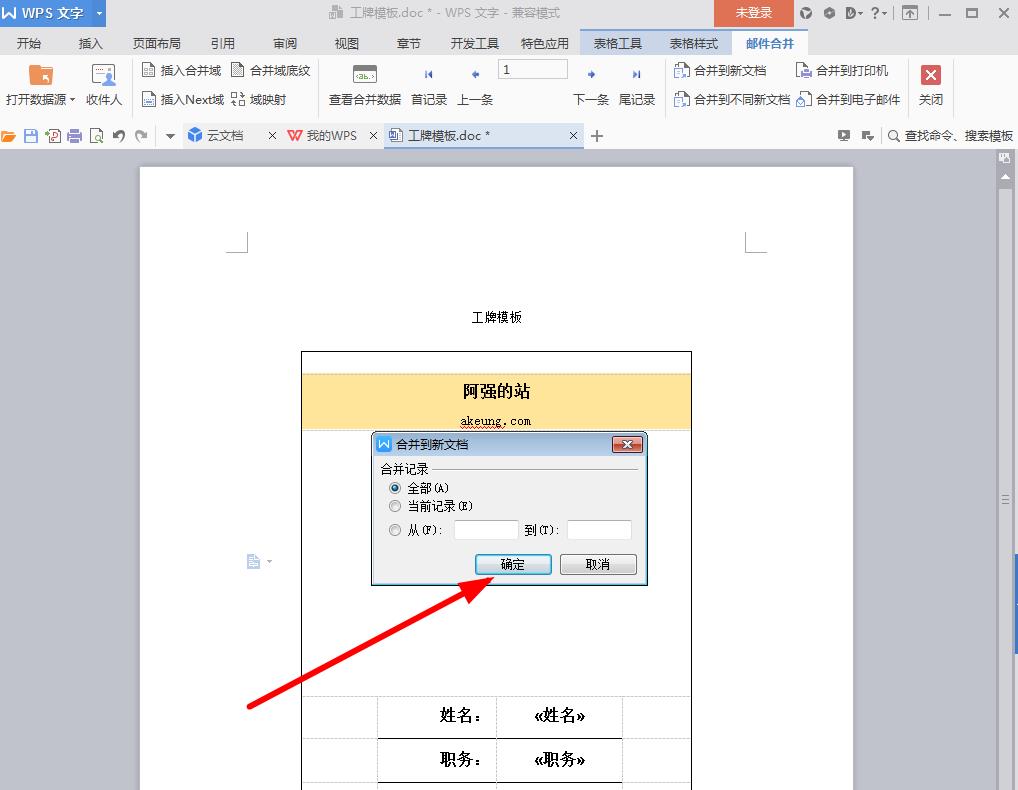Select the 当前记录(E) radio option
1018x790 pixels.
pos(395,507)
